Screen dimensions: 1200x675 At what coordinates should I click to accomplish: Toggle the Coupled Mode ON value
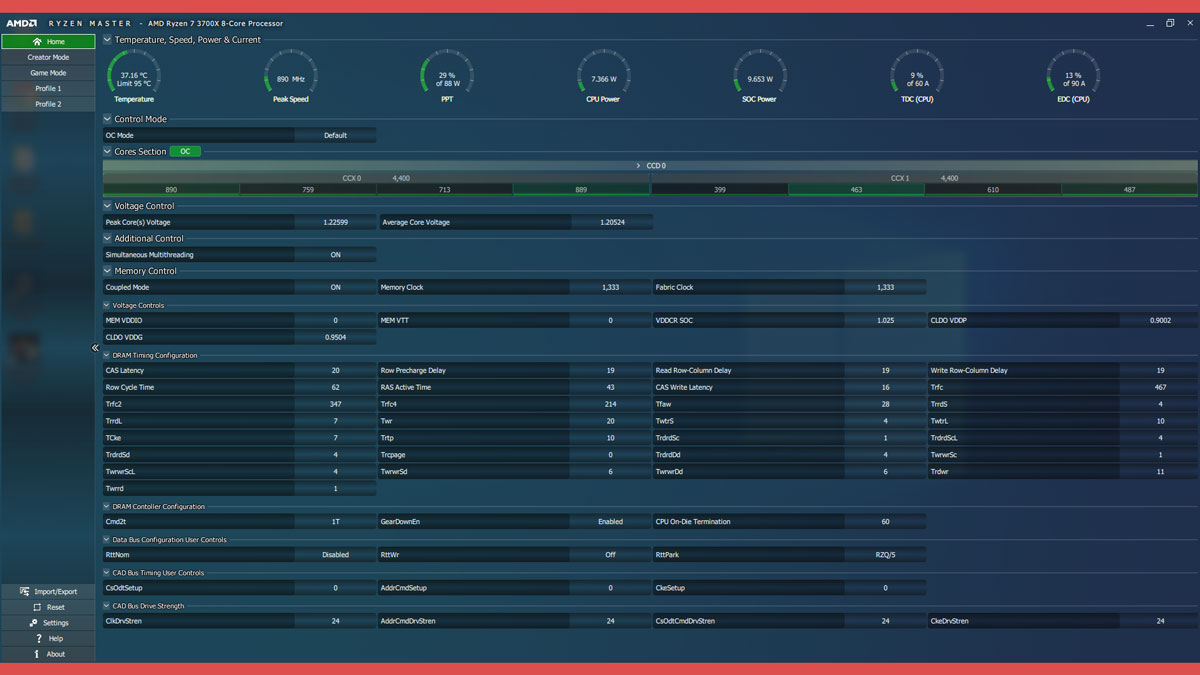coord(336,287)
